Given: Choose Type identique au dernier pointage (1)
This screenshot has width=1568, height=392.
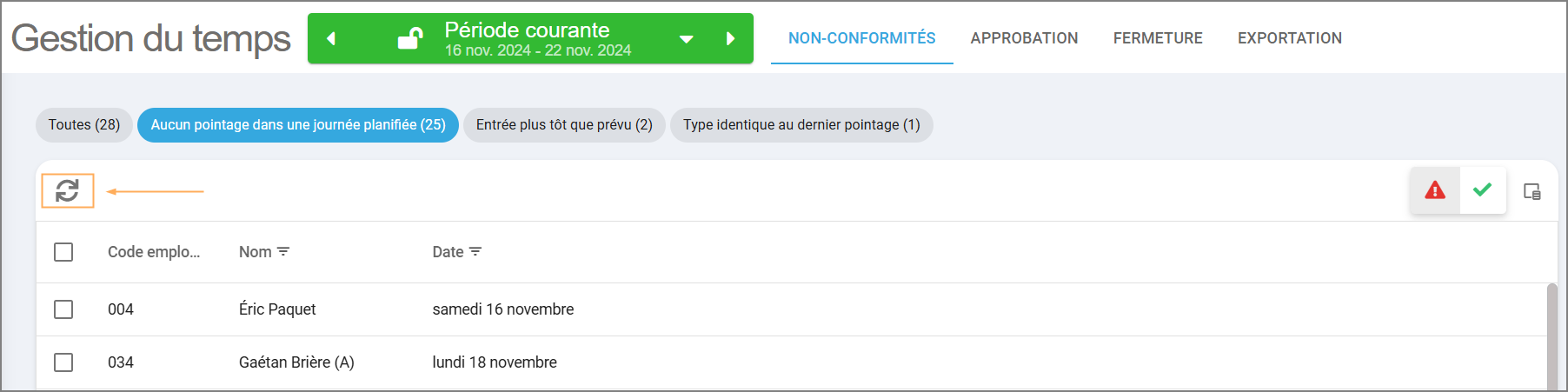Looking at the screenshot, I should (x=801, y=125).
